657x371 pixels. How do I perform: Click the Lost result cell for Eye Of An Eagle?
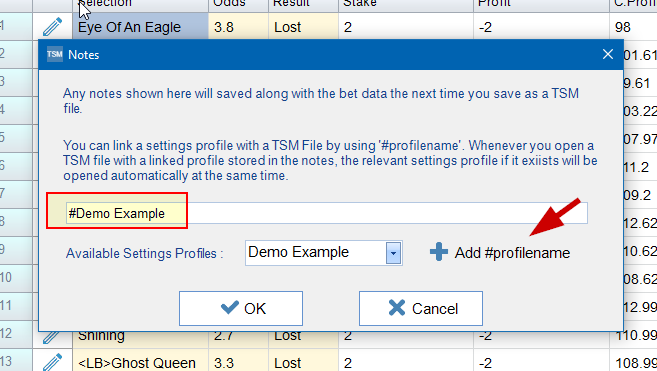tap(303, 26)
